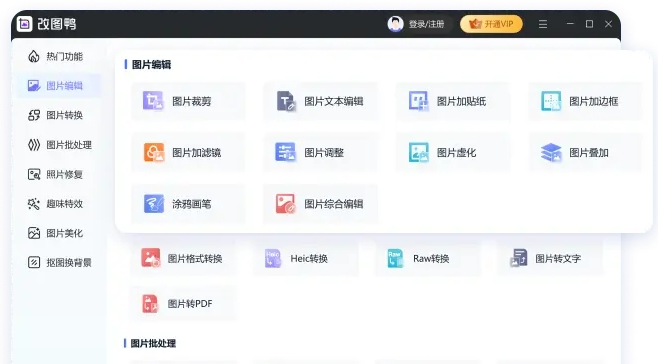Switch to 照片修复 sidebar tab

click(59, 174)
